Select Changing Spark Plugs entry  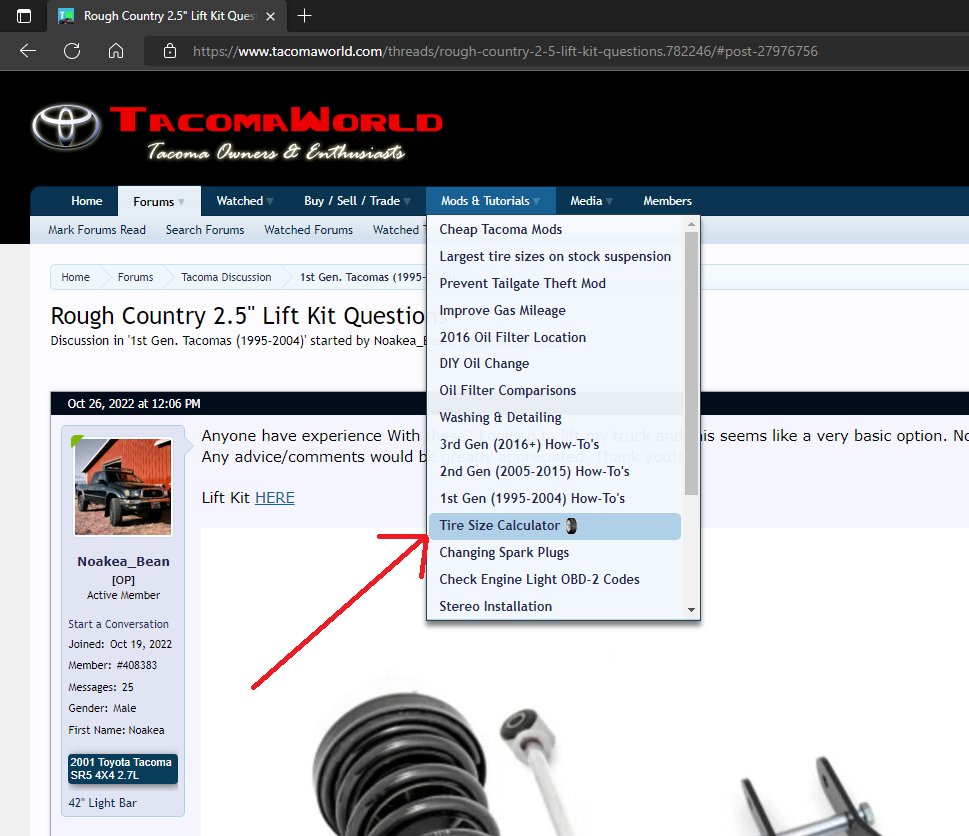pyautogui.click(x=555, y=552)
